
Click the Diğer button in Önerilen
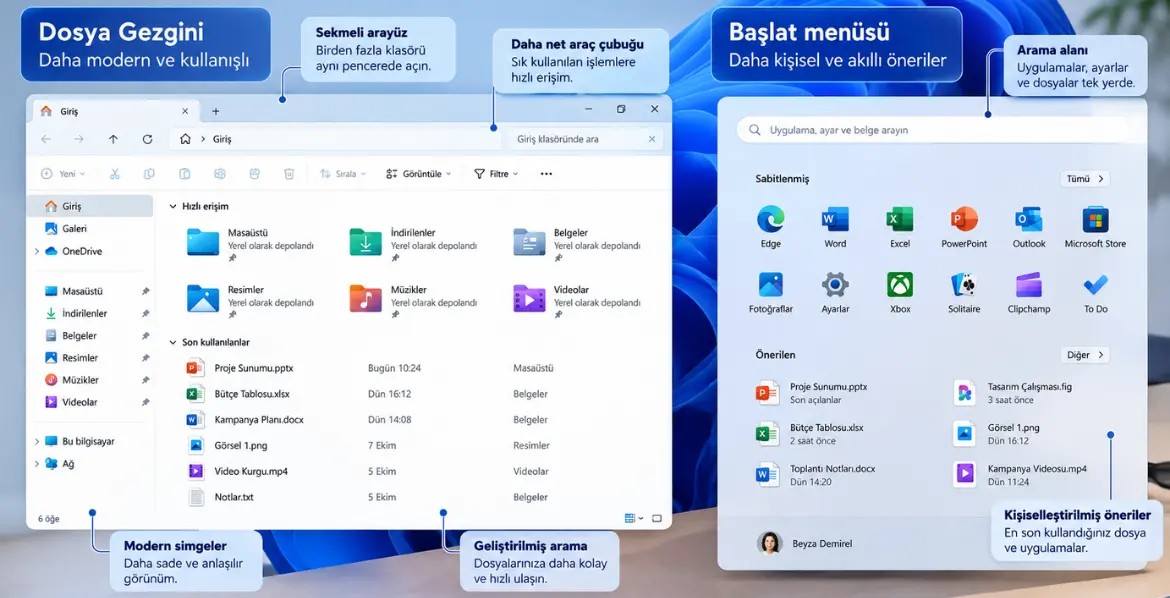(1085, 355)
